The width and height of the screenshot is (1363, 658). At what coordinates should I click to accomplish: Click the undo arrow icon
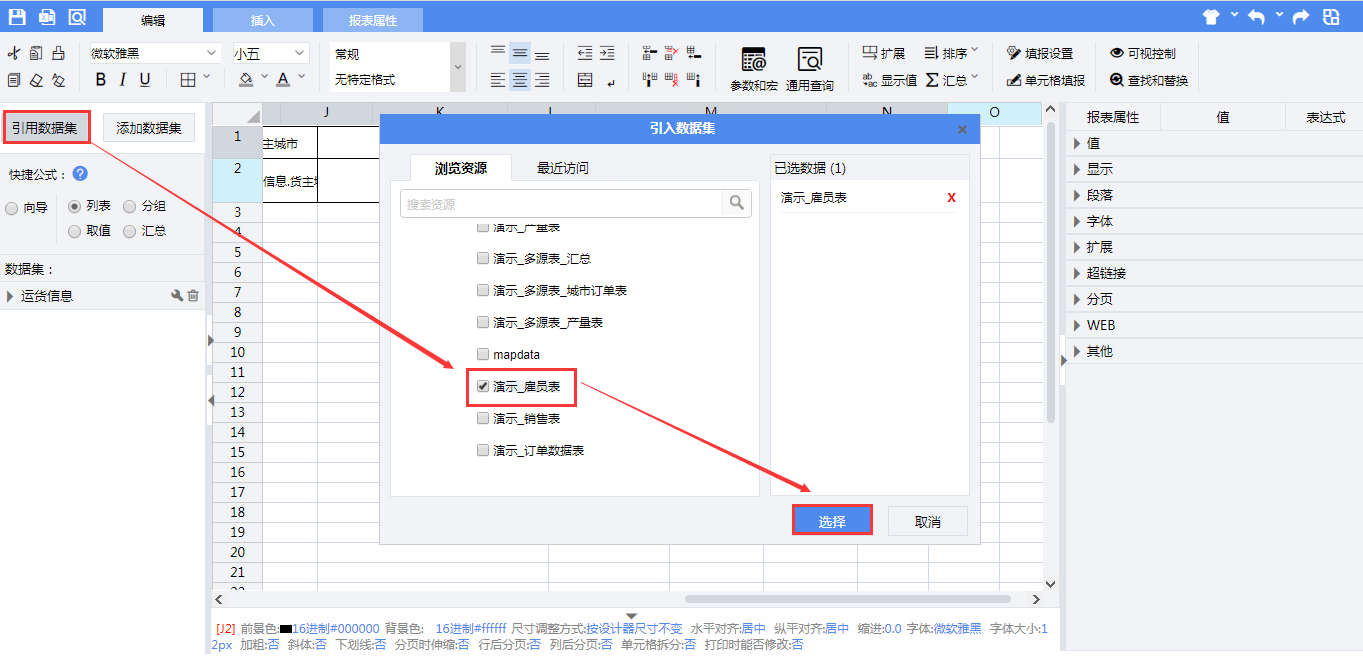pyautogui.click(x=1256, y=17)
